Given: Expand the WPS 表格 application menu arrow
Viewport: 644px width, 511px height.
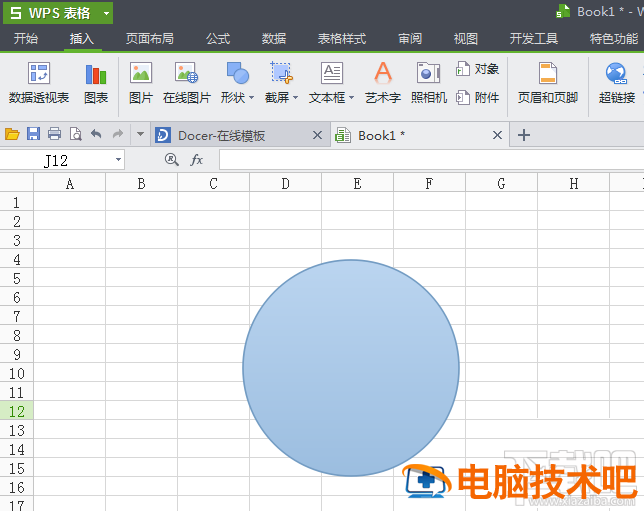Looking at the screenshot, I should coord(106,13).
